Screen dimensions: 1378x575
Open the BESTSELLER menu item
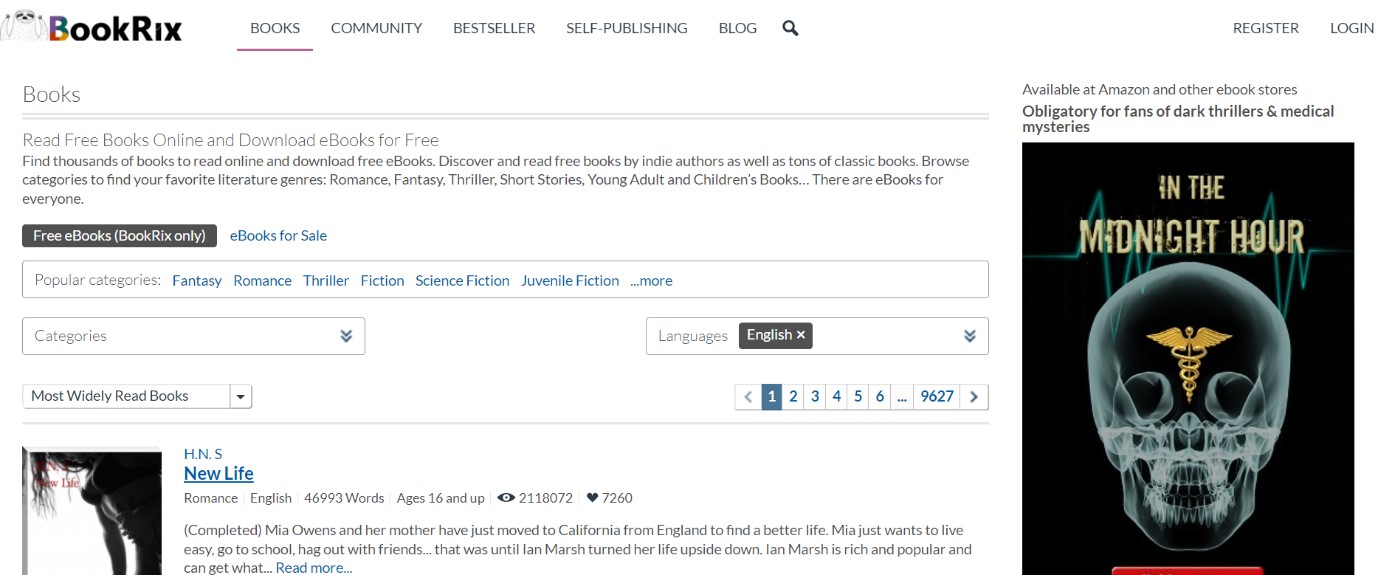click(494, 28)
